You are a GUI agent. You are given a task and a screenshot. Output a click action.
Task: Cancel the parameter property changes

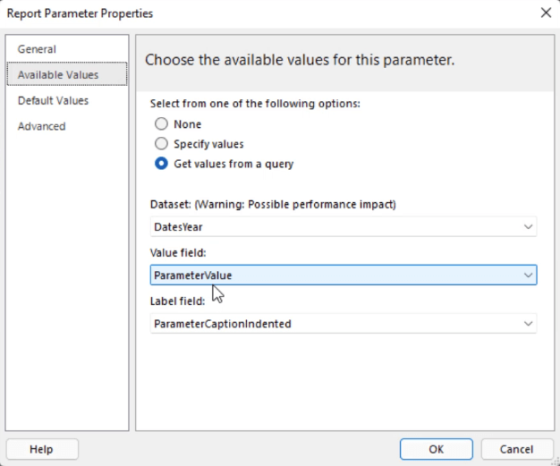tap(516, 449)
